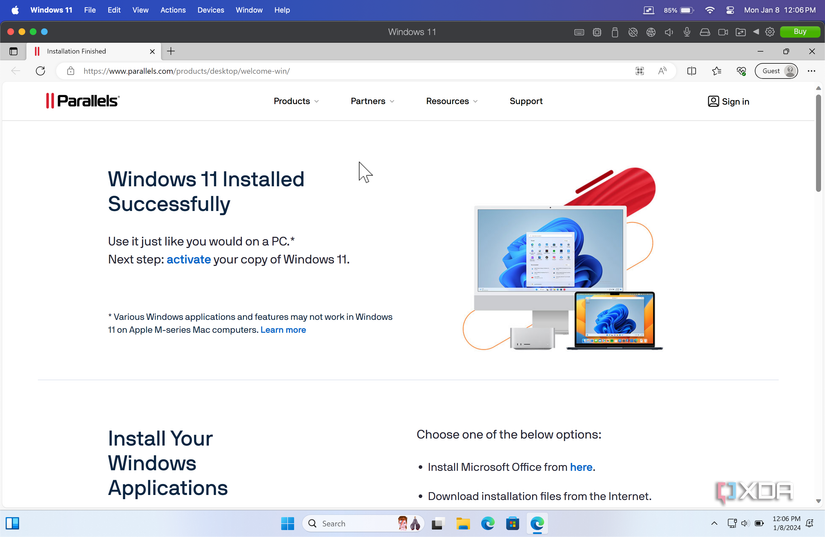Open the Edit menu in macOS menu bar
Screen dimensions: 825x537
[114, 10]
